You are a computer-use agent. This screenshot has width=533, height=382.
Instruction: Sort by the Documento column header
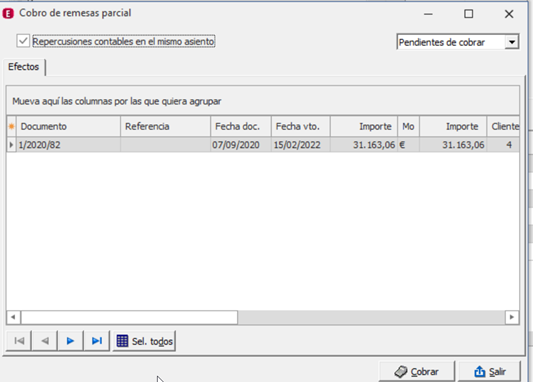(69, 126)
